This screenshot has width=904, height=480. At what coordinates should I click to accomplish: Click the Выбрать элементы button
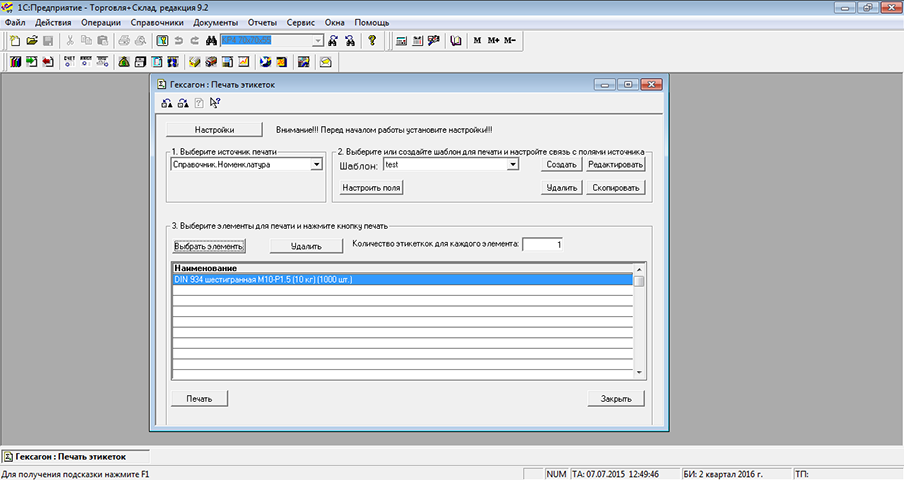coord(209,245)
